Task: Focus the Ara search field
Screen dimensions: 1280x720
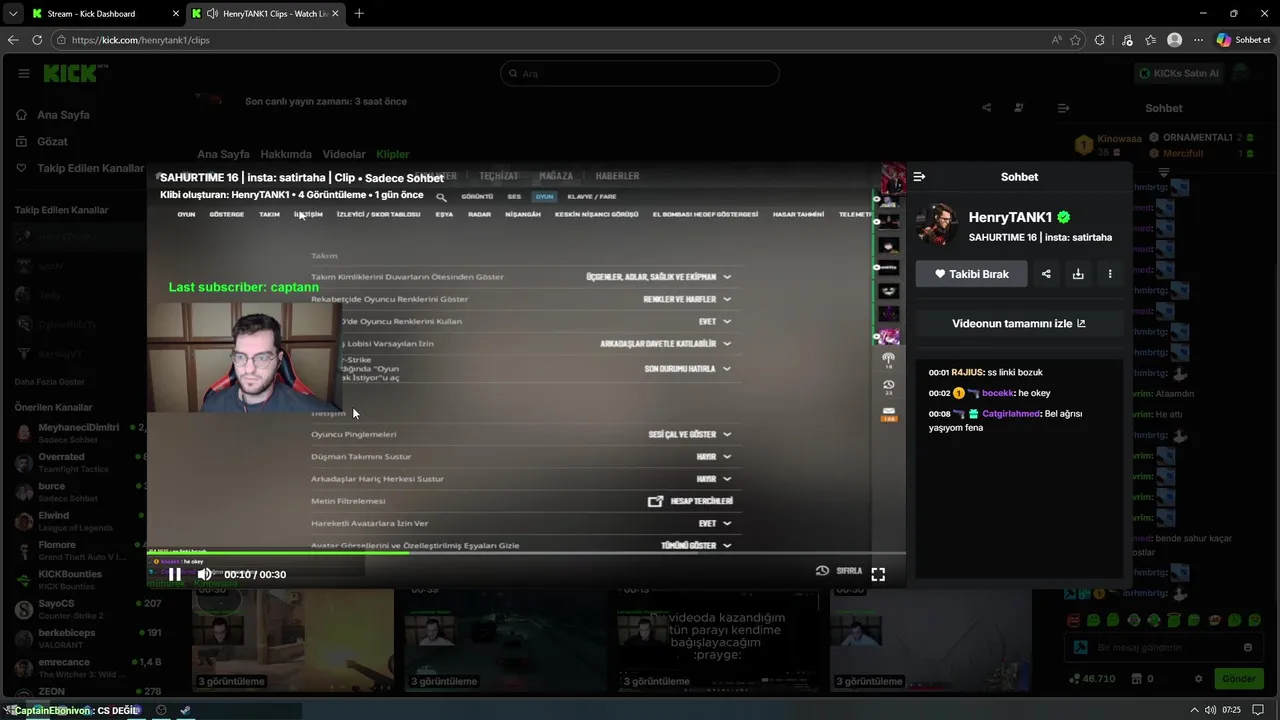Action: tap(640, 73)
